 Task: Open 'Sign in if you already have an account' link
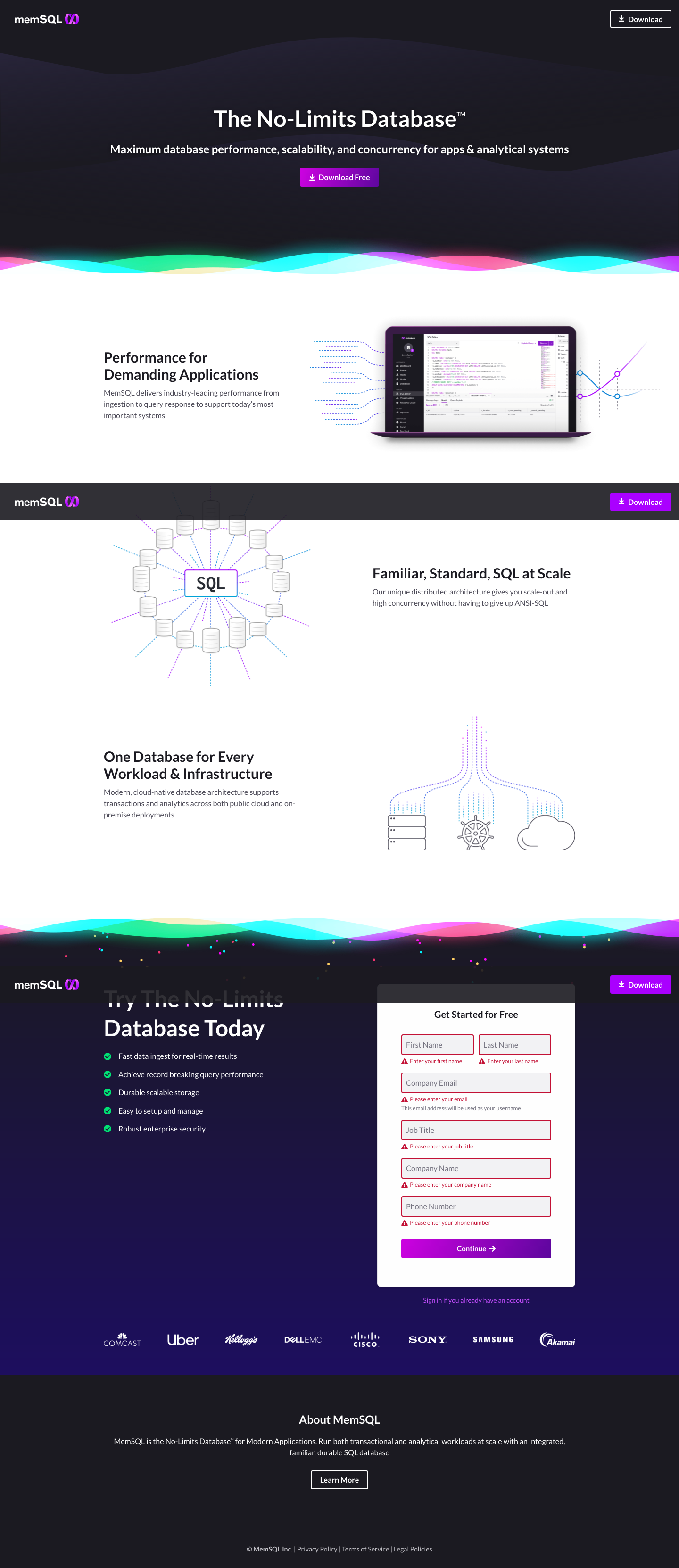pyautogui.click(x=476, y=1300)
